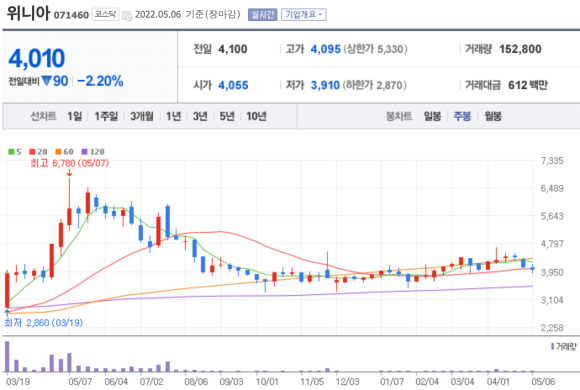Viewport: 580px width, 390px height.
Task: Click the 고가 value 4,095
Action: coord(326,49)
